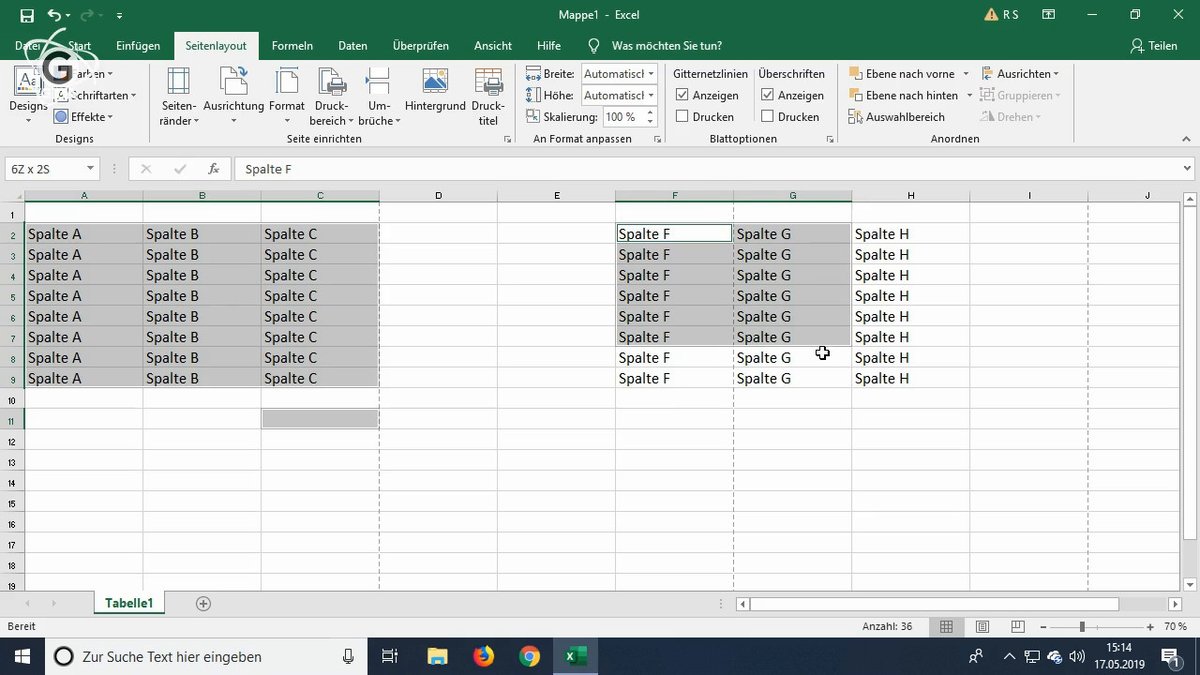This screenshot has width=1200, height=675.
Task: Click inside the formula bar
Action: (500, 168)
